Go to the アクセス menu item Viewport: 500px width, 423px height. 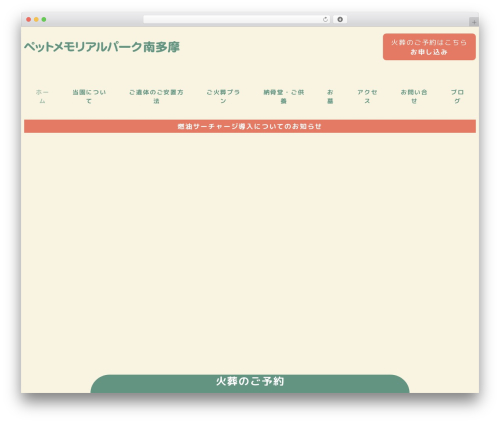[x=367, y=96]
